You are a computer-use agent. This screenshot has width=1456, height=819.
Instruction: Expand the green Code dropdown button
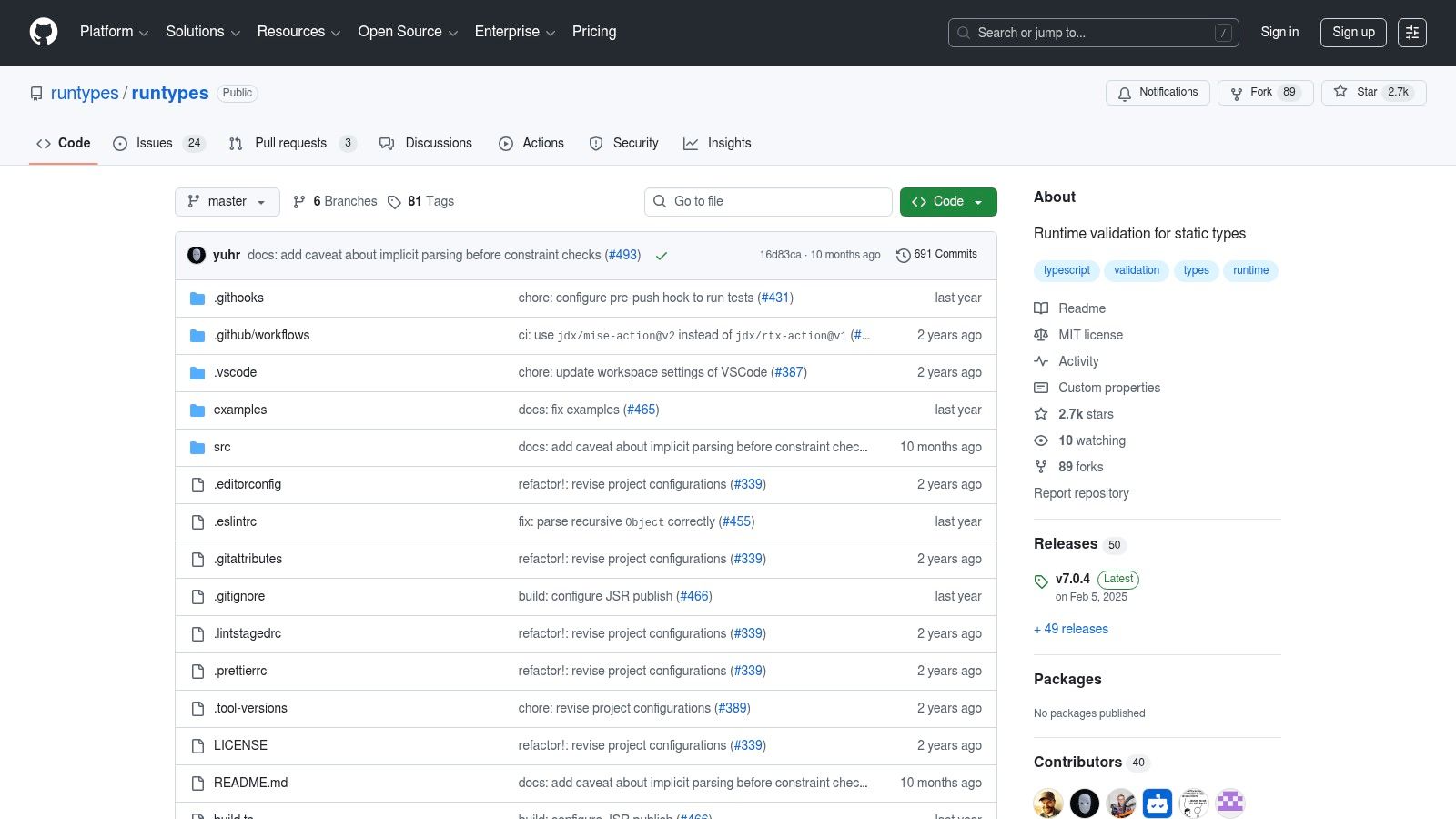click(x=947, y=202)
